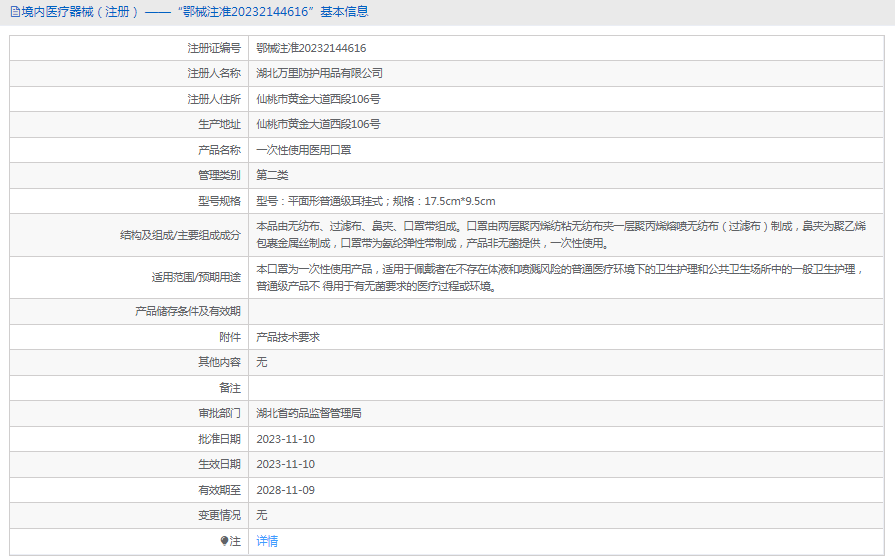Click the 注册人名称 label
The height and width of the screenshot is (560, 895).
coord(214,74)
